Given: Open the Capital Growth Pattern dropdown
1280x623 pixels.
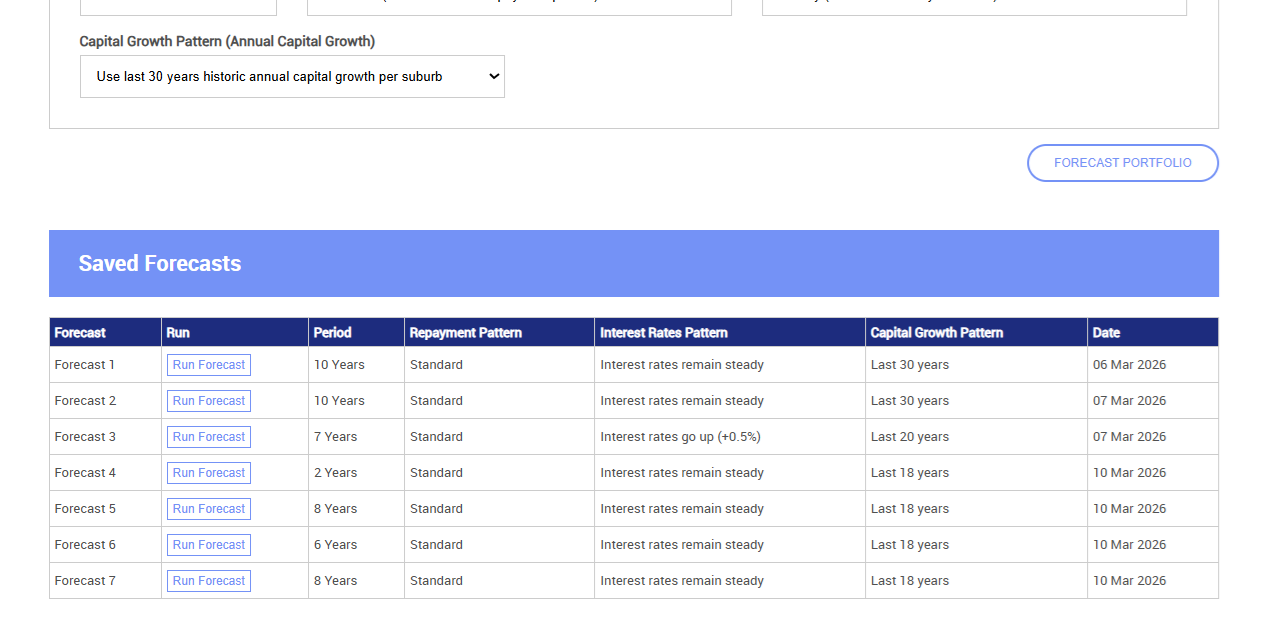Looking at the screenshot, I should tap(292, 77).
